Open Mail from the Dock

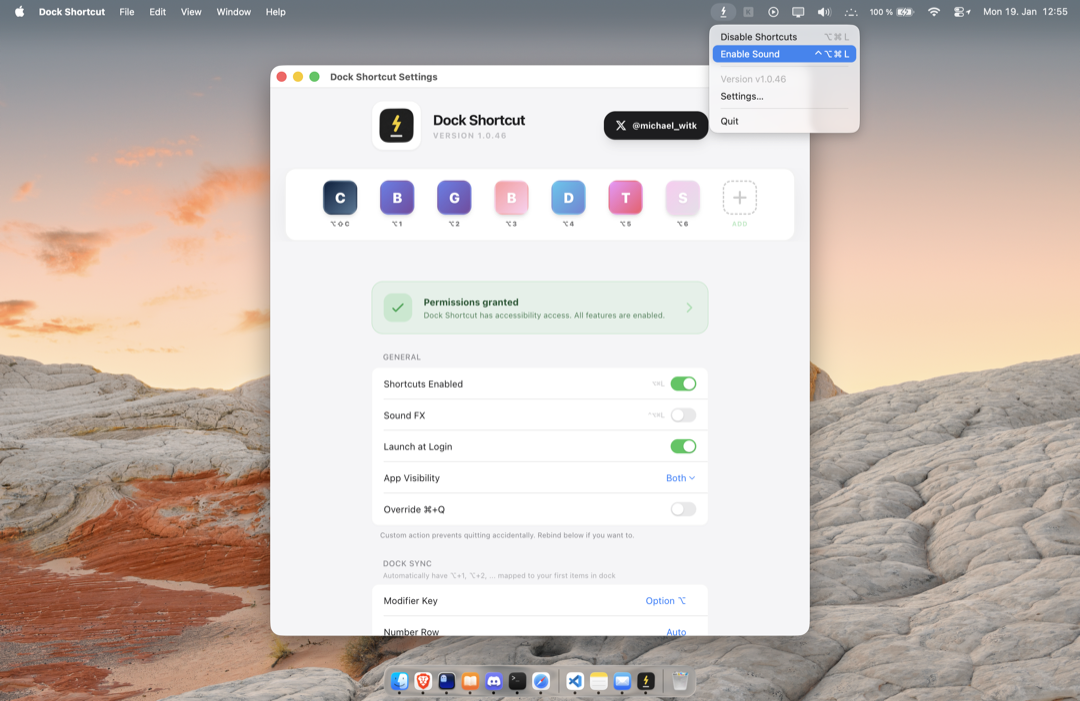tap(622, 681)
